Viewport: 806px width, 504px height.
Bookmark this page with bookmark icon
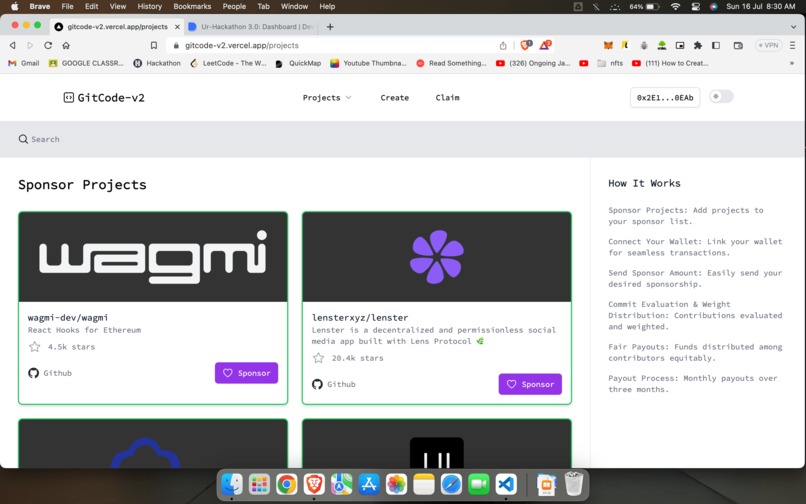click(x=154, y=45)
